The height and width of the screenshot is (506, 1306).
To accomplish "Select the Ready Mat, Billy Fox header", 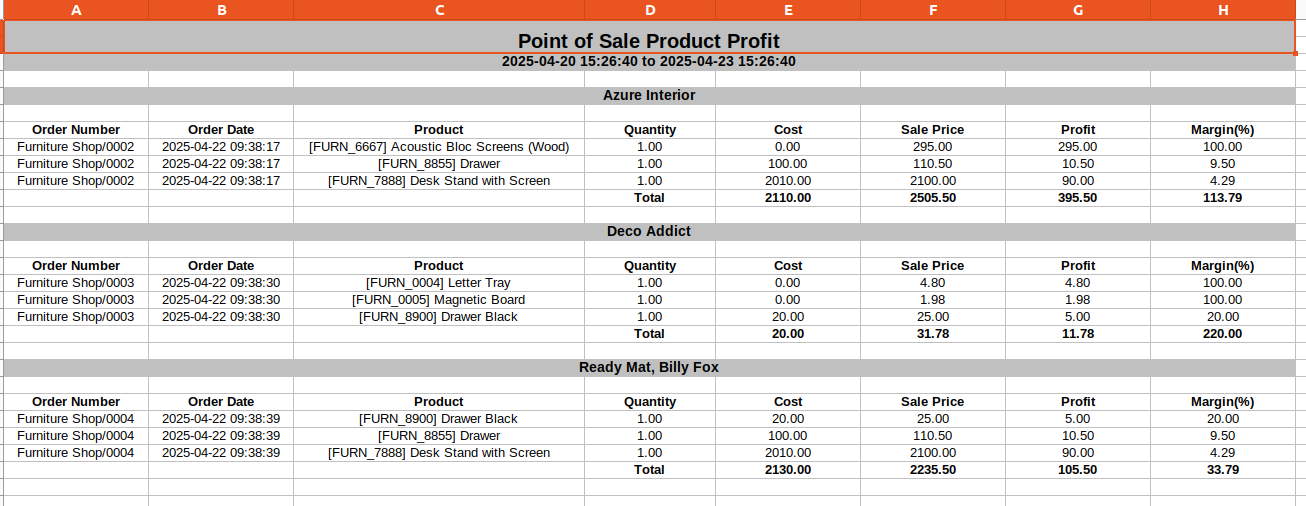I will (649, 368).
